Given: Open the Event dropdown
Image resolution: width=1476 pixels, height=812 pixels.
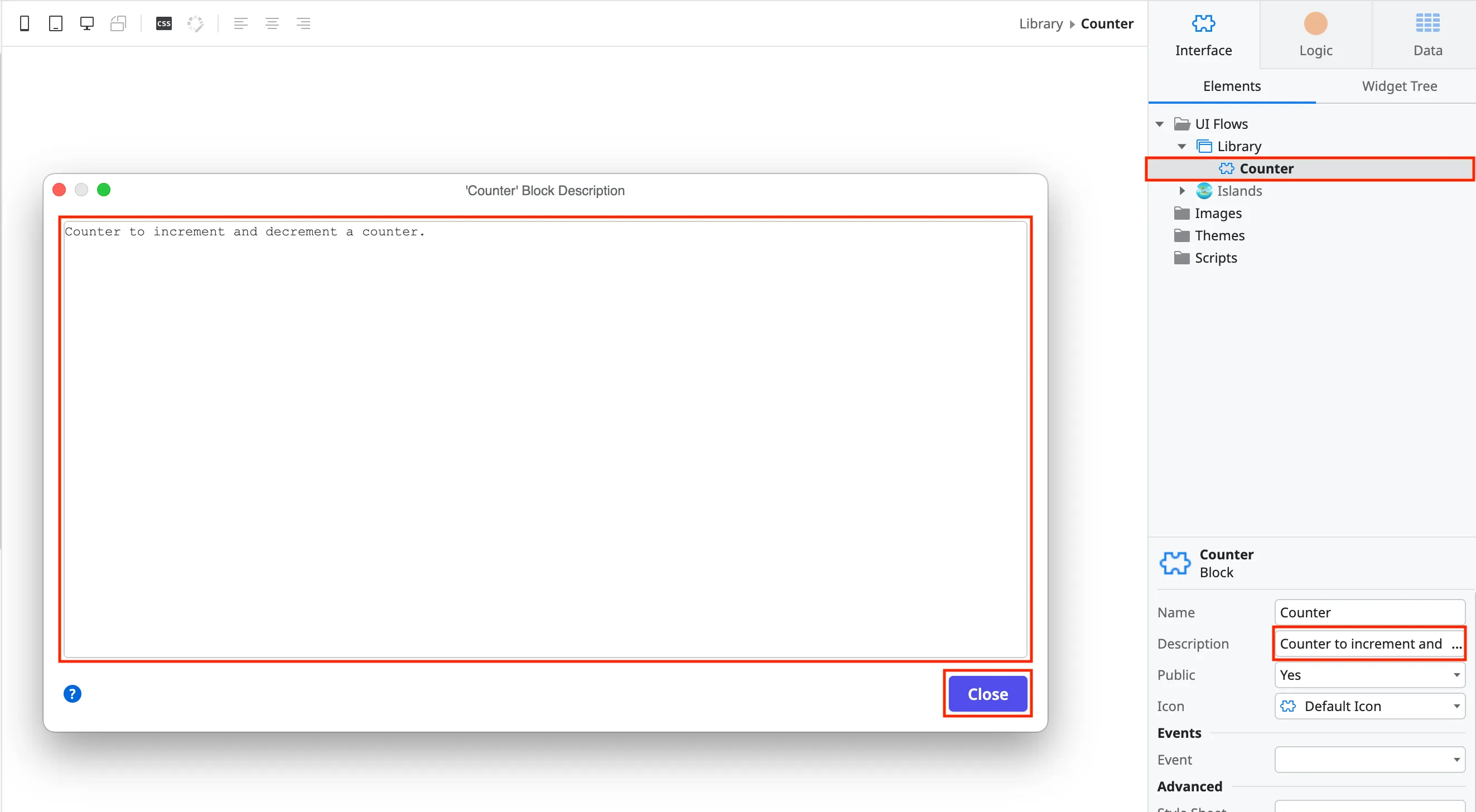Looking at the screenshot, I should click(1369, 760).
